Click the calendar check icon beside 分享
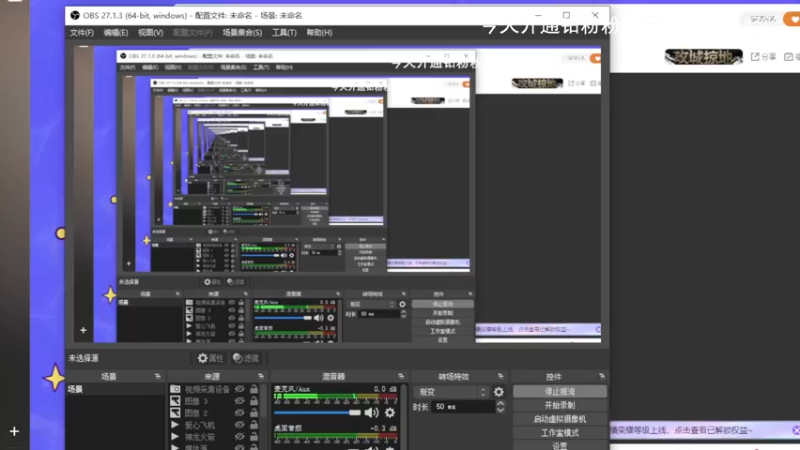This screenshot has width=800, height=450. coord(788,57)
